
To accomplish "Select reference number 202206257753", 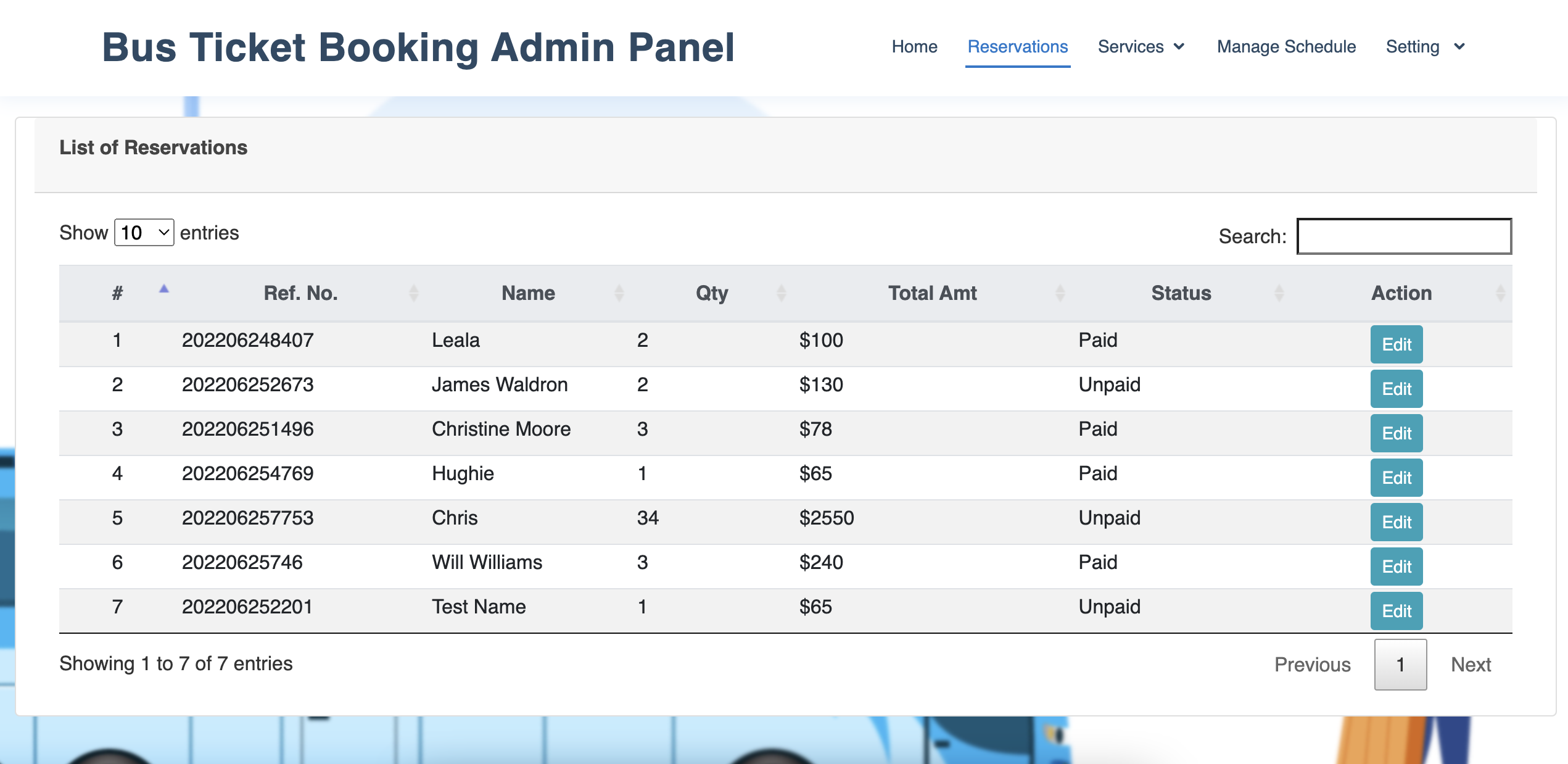I will point(247,518).
